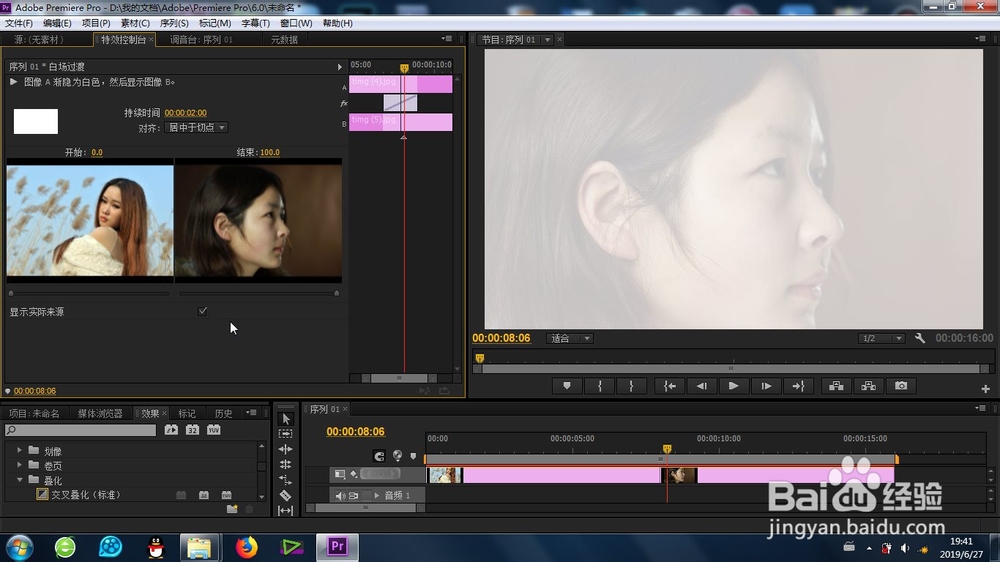Toggle Show Actual Sources checkbox
The image size is (1000, 562).
tap(202, 311)
